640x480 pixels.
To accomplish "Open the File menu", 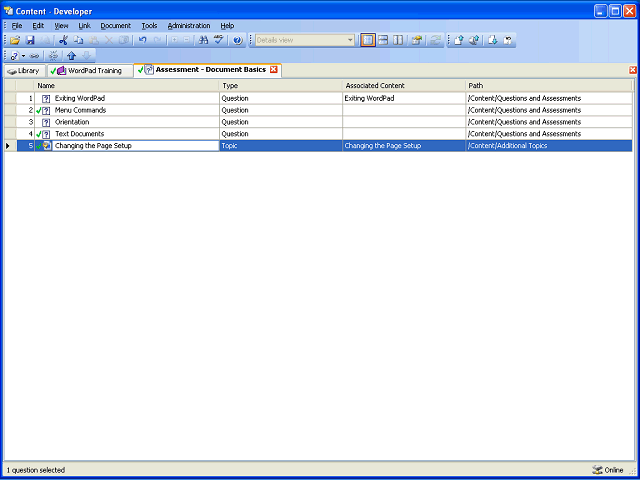I will pyautogui.click(x=17, y=26).
